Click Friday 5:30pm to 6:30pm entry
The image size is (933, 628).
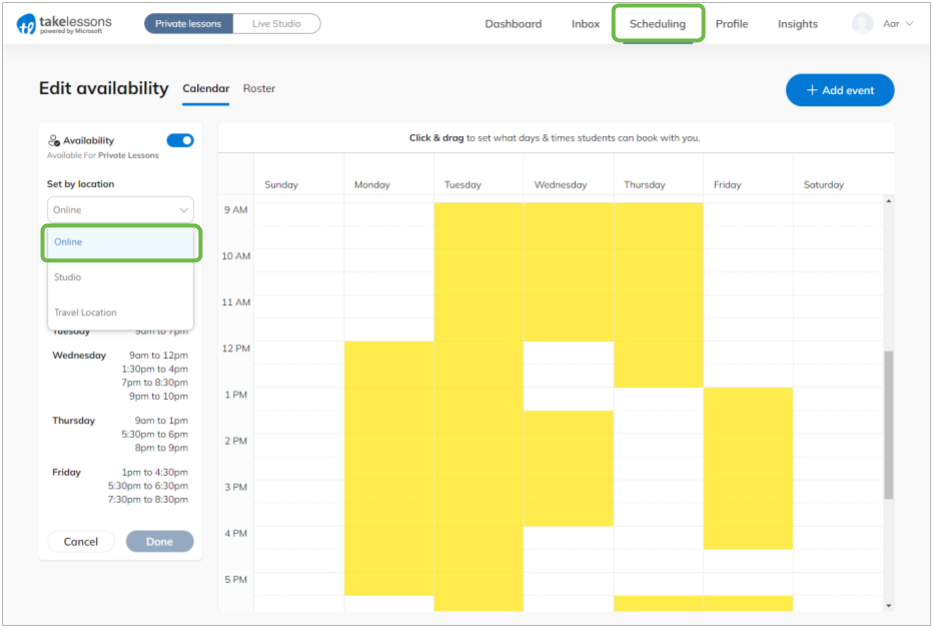(148, 486)
